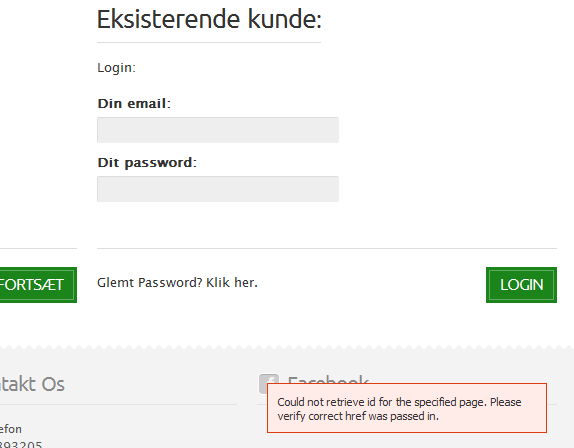The width and height of the screenshot is (574, 448).
Task: Click the Dit password label
Action: point(147,163)
